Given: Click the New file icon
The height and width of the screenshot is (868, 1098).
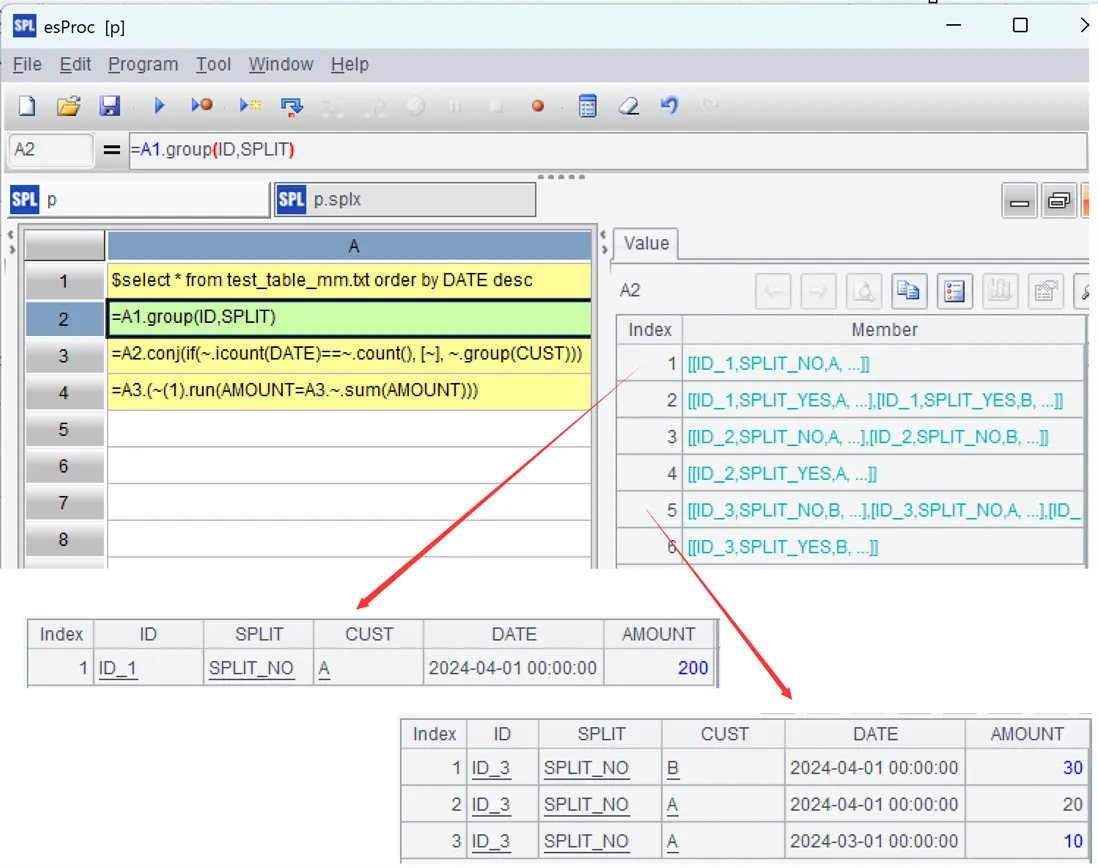Looking at the screenshot, I should pyautogui.click(x=27, y=106).
